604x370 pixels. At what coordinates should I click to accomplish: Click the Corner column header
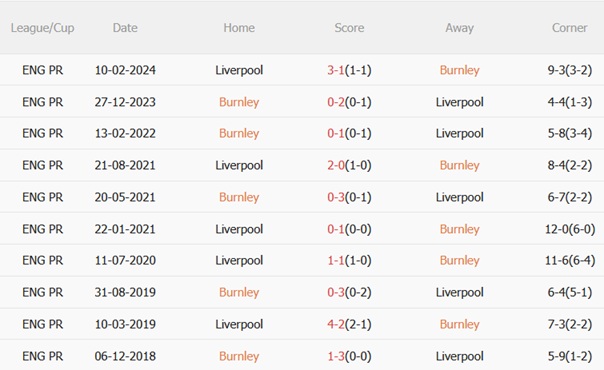point(569,28)
